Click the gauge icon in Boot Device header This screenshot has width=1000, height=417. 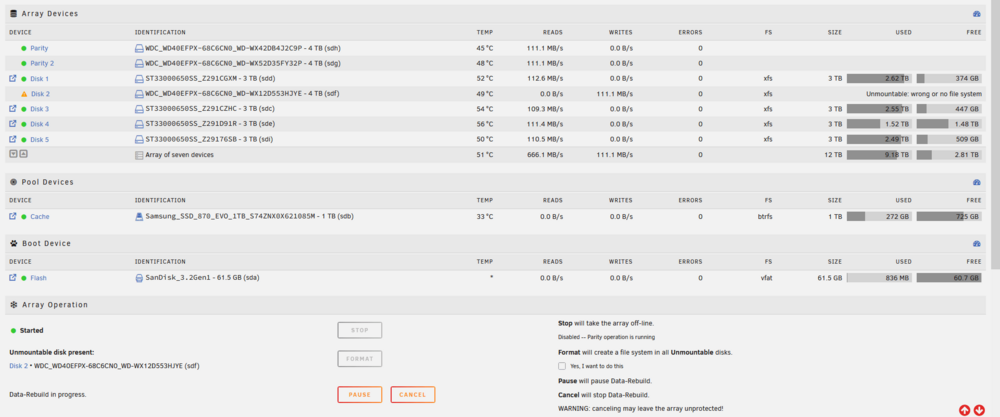coord(976,244)
